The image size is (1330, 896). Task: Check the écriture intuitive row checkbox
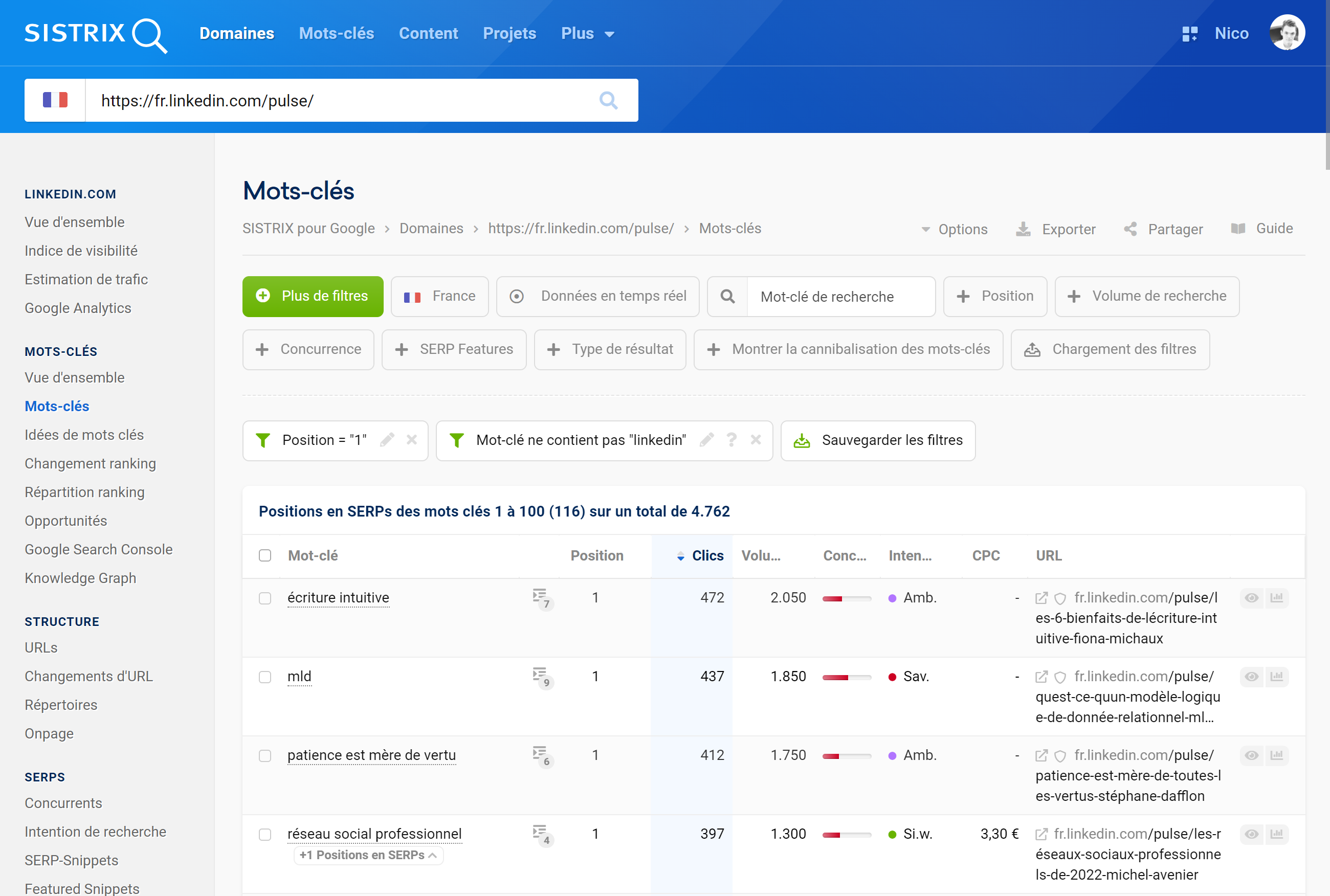tap(264, 598)
